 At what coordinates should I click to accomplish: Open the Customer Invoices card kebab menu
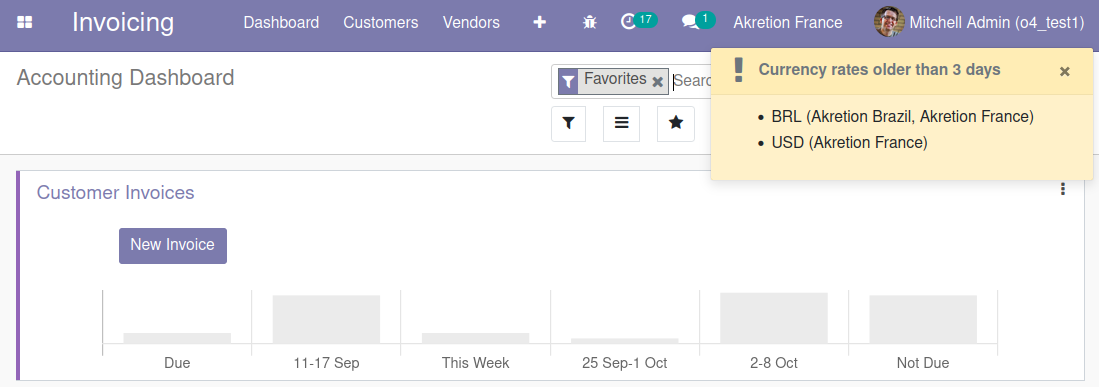click(x=1063, y=189)
